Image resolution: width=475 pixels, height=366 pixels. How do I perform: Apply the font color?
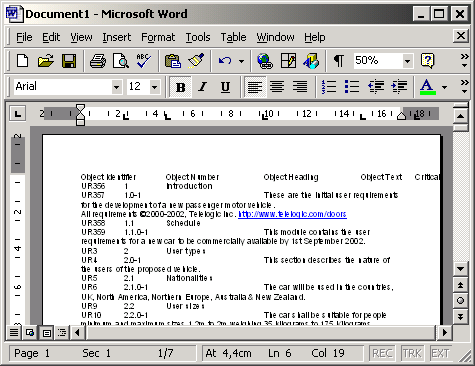click(x=427, y=87)
